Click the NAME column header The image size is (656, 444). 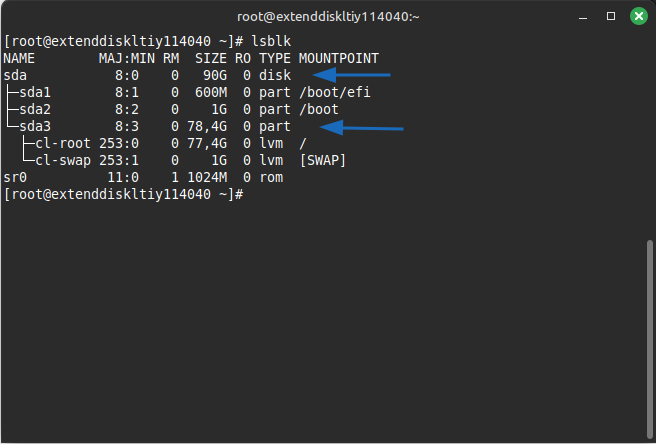point(20,59)
